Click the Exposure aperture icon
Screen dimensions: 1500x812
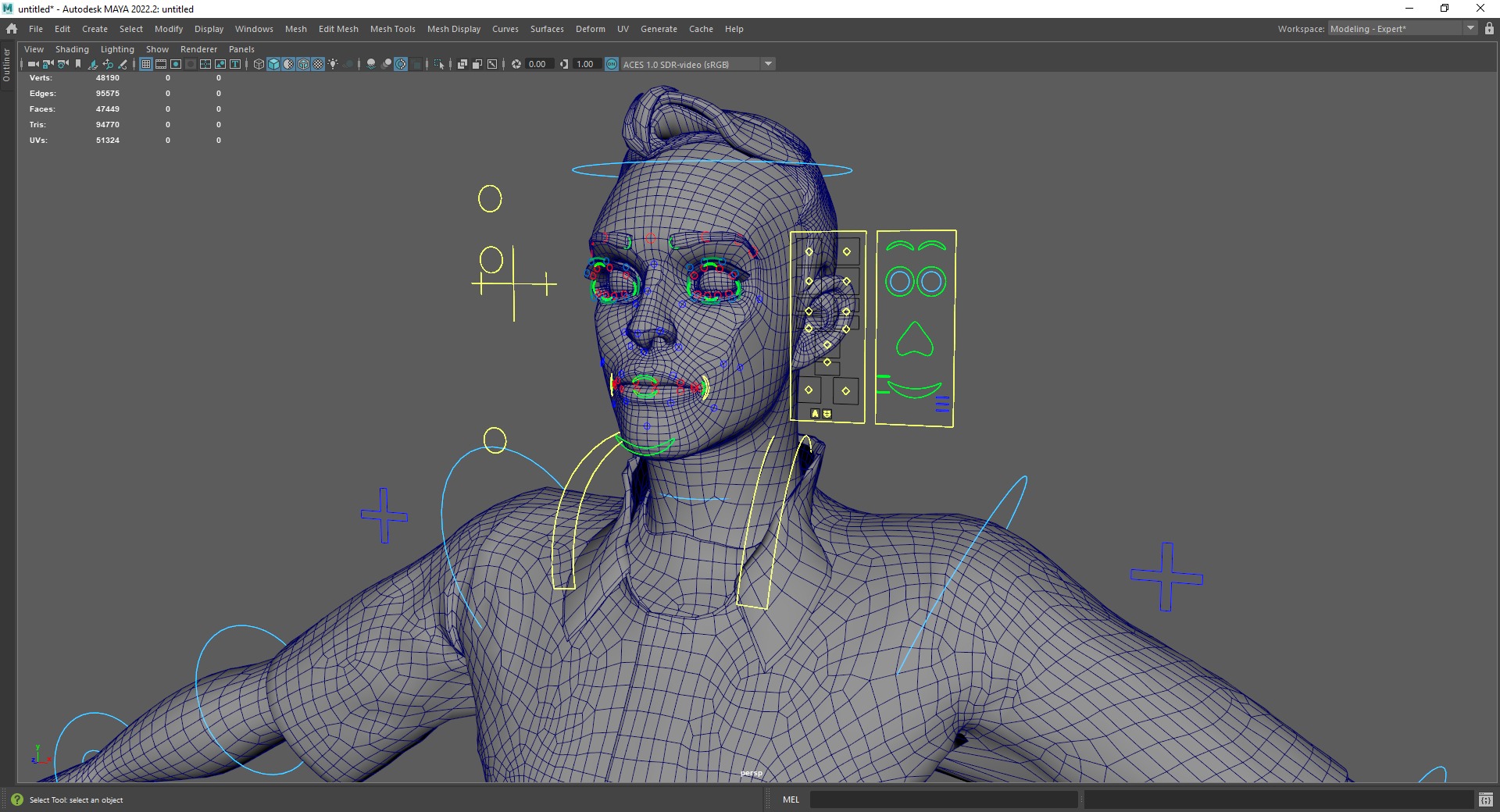pos(516,64)
